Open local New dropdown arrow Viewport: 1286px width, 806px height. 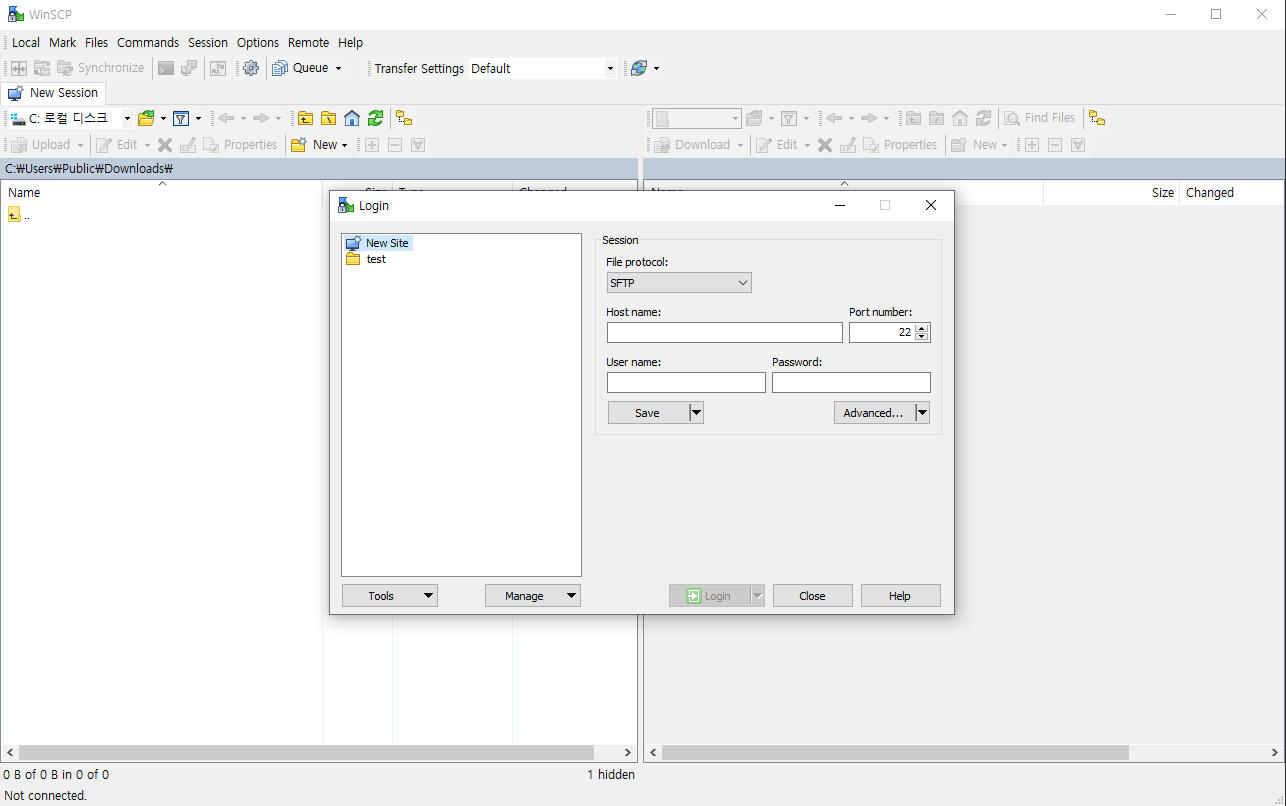click(x=344, y=145)
